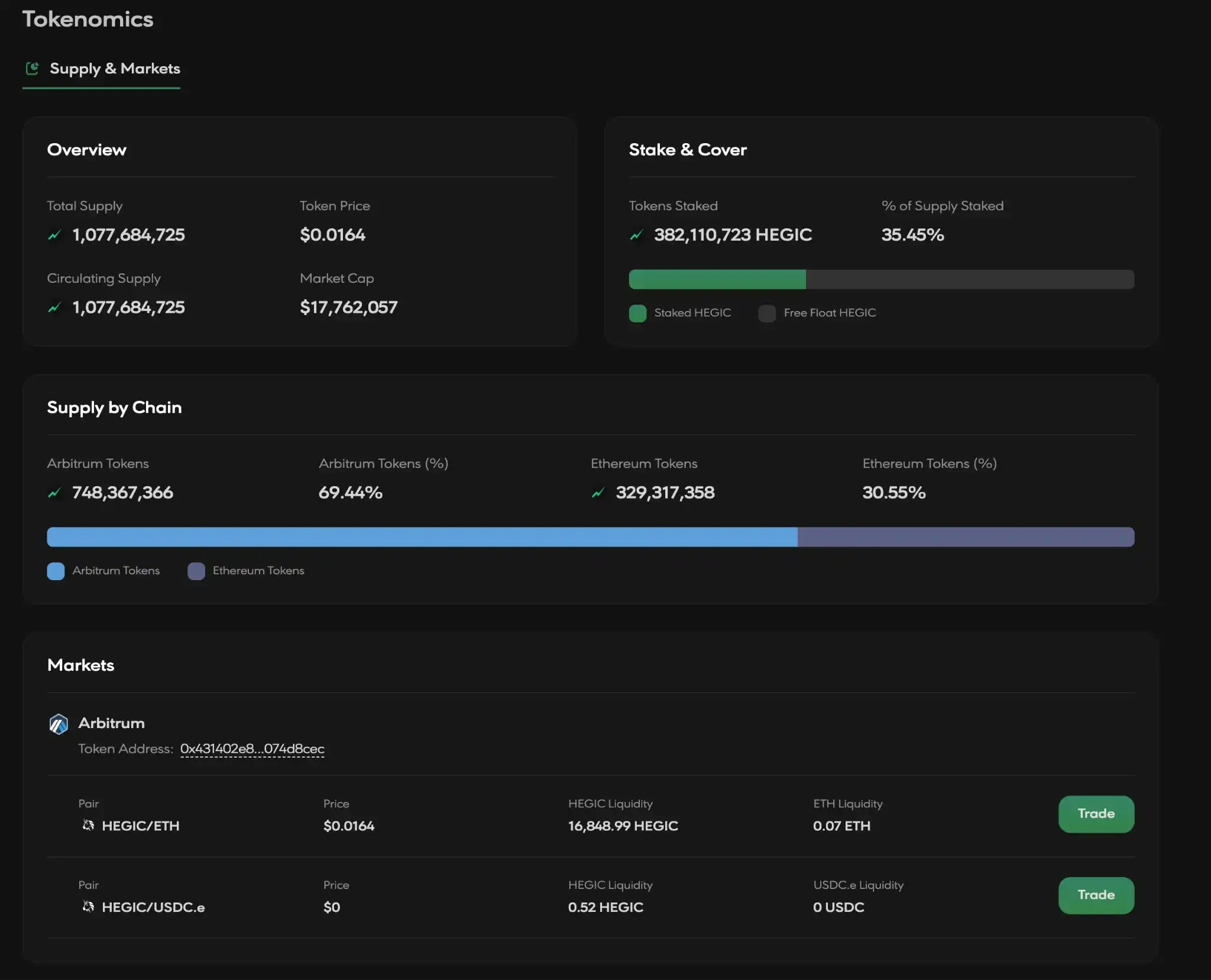The width and height of the screenshot is (1211, 980).
Task: Click the Ethereum Tokens value 329,317,358
Action: click(665, 493)
